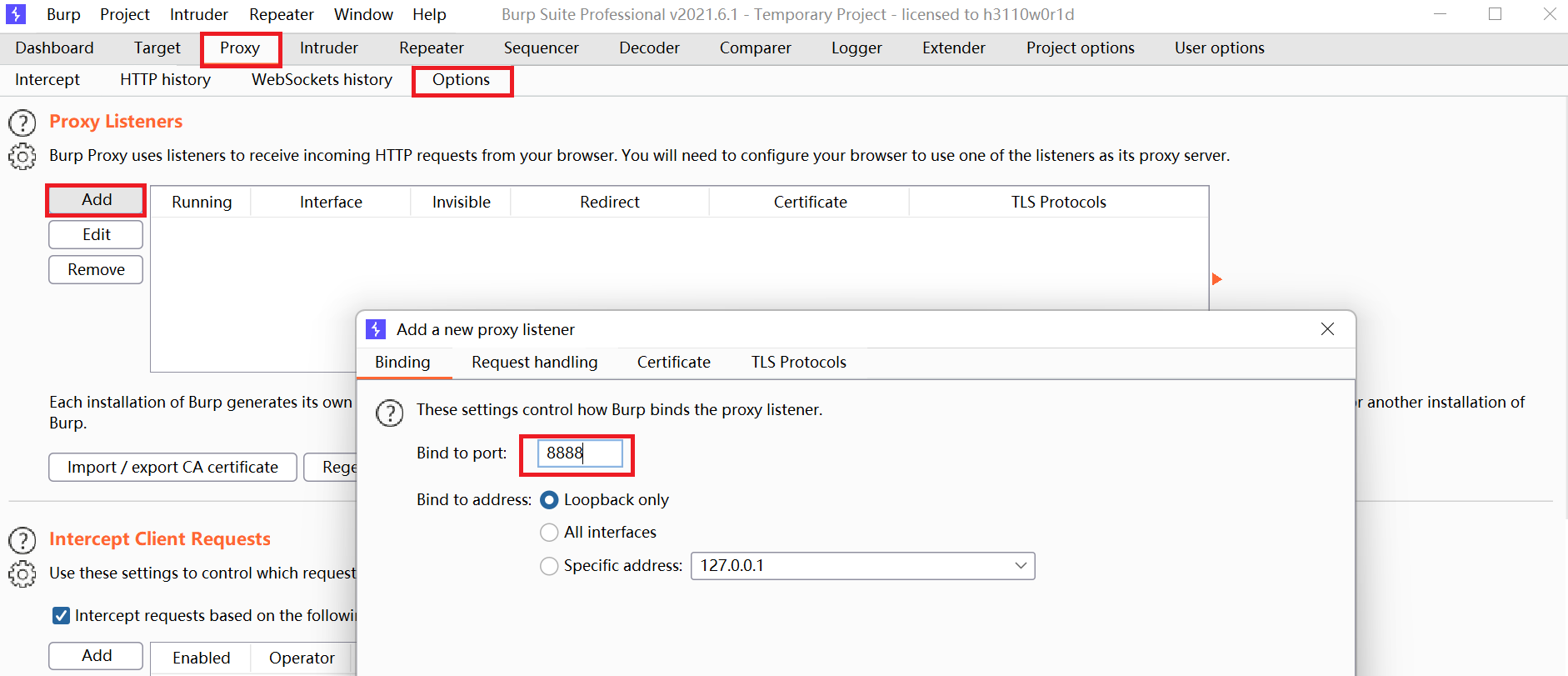Minimize the Burp Suite window
Screen dimensions: 1568x676
coord(1440,14)
